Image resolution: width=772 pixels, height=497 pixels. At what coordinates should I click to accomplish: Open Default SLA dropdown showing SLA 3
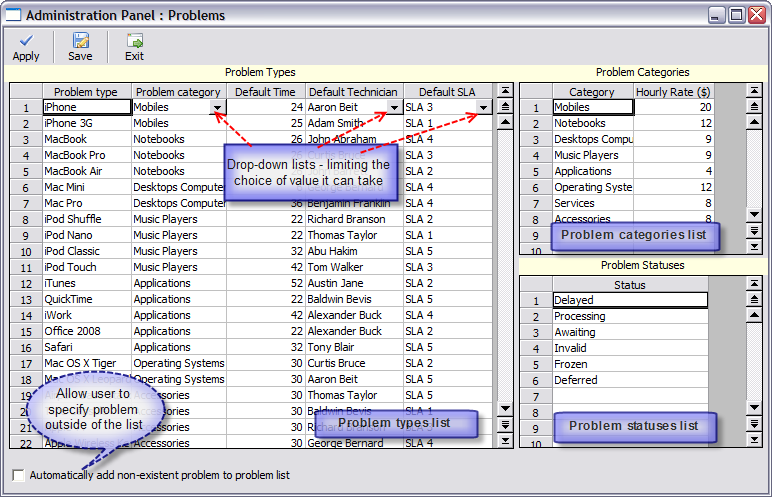(x=483, y=107)
